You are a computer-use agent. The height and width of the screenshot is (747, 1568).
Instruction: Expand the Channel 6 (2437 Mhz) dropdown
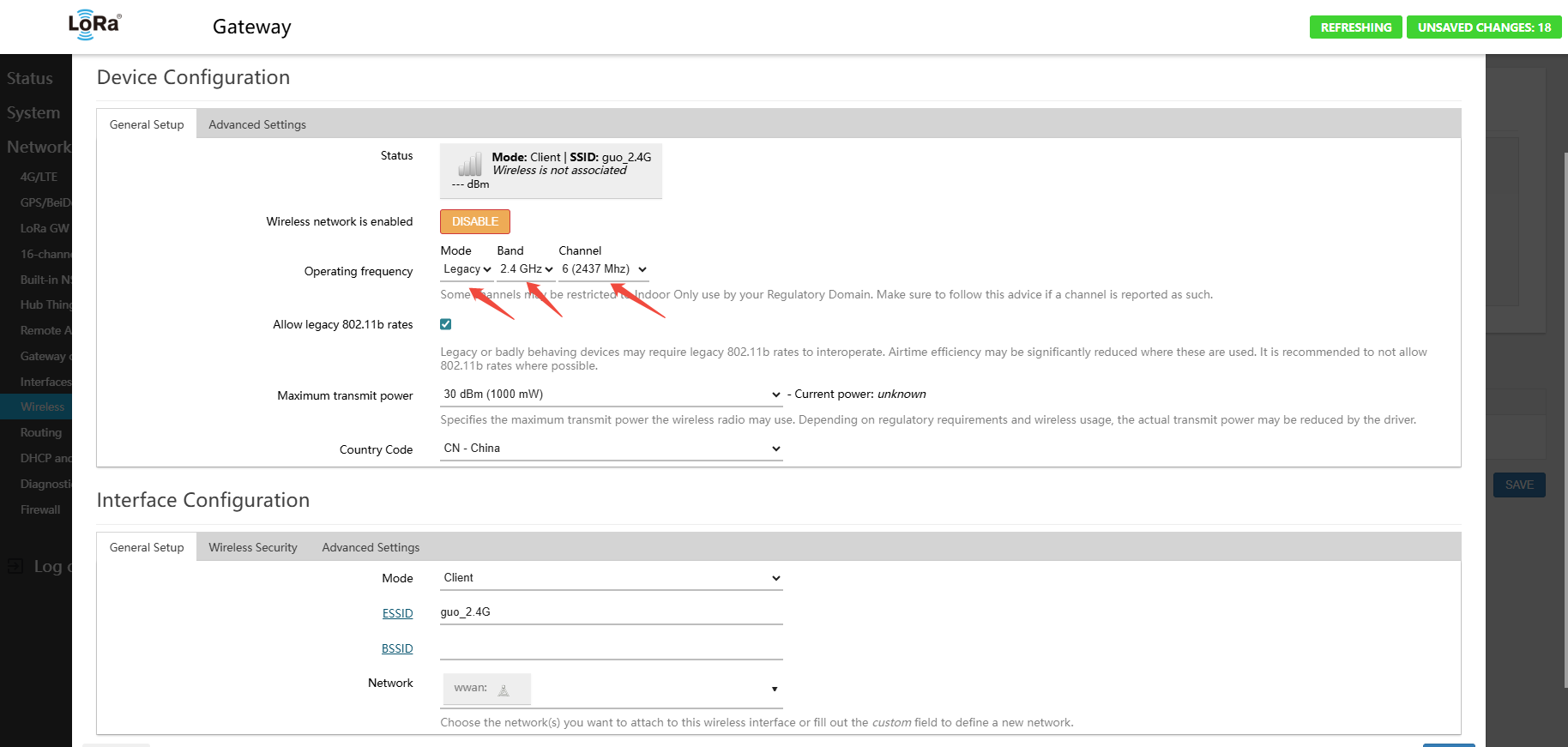[x=603, y=269]
